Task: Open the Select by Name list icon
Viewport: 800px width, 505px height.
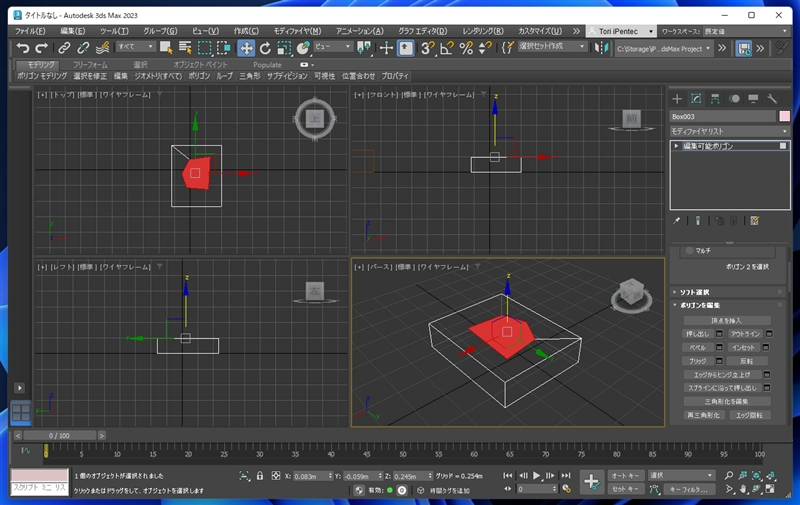Action: point(185,48)
